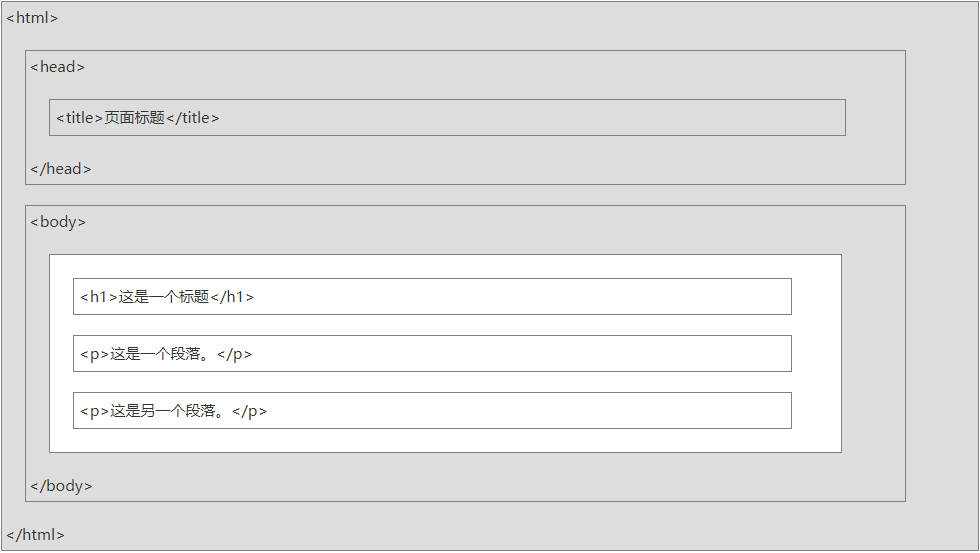Click the opening <p> of 这是另一个段落。
The height and width of the screenshot is (553, 980).
[95, 411]
